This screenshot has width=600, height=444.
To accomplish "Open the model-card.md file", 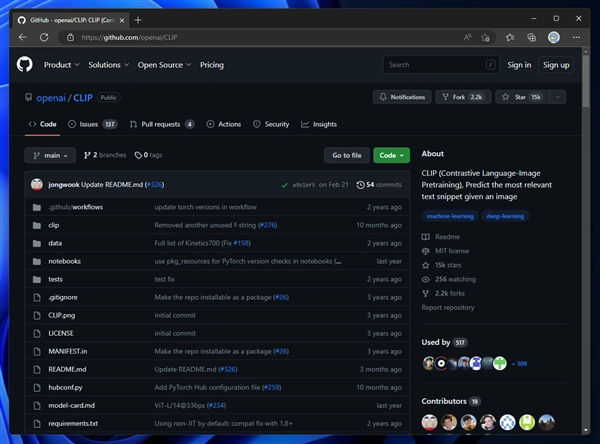I will click(x=72, y=405).
